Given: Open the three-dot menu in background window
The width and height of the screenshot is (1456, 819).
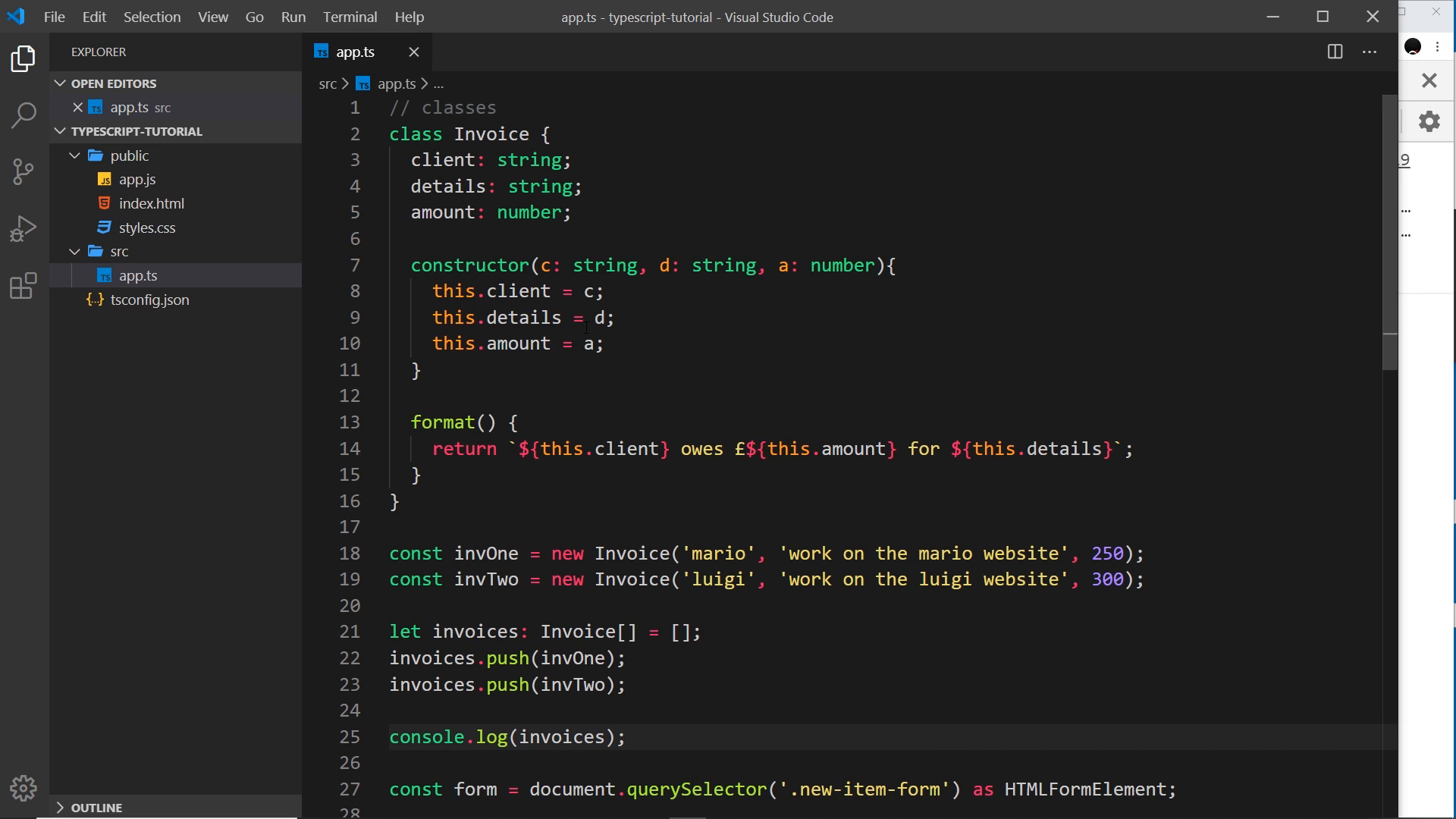Looking at the screenshot, I should point(1438,47).
